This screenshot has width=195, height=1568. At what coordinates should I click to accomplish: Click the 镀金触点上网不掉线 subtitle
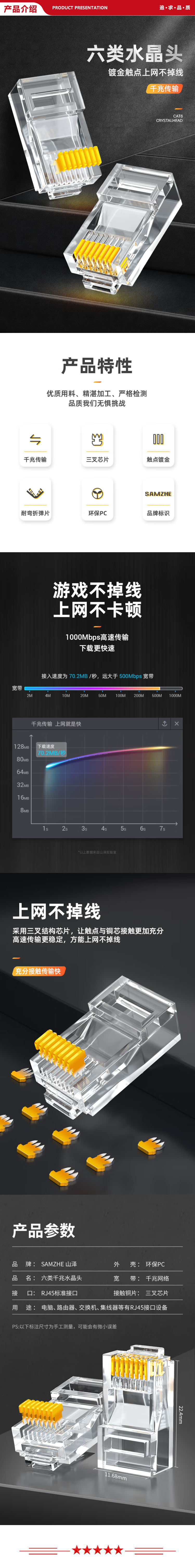146,72
